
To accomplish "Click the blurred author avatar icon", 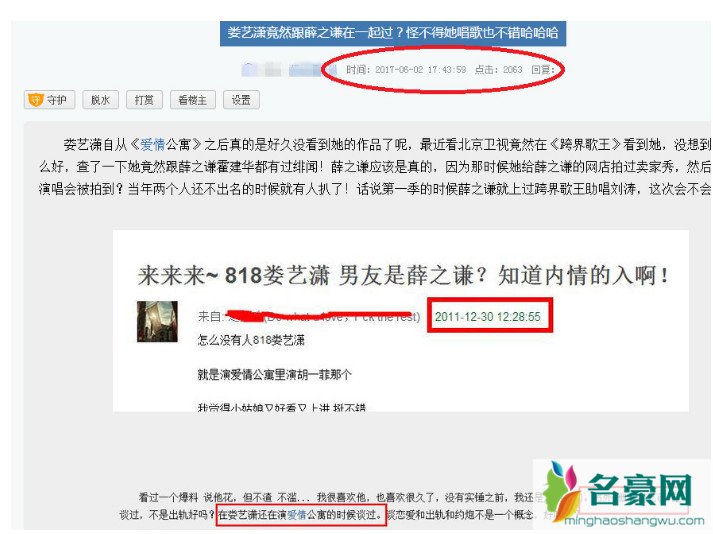I will [x=249, y=69].
